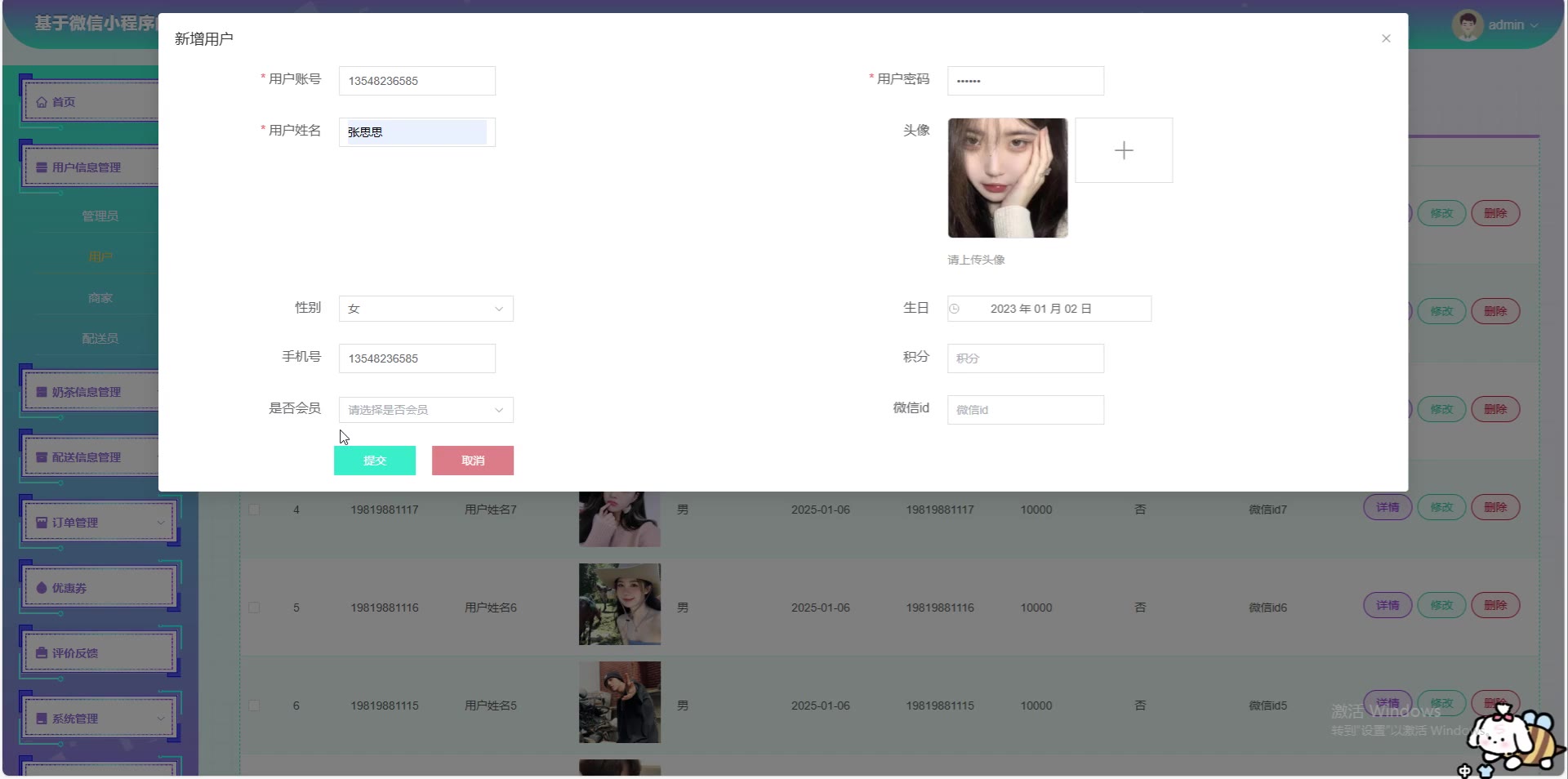Click the home icon beside 首页
Viewport: 1568px width, 779px height.
42,102
